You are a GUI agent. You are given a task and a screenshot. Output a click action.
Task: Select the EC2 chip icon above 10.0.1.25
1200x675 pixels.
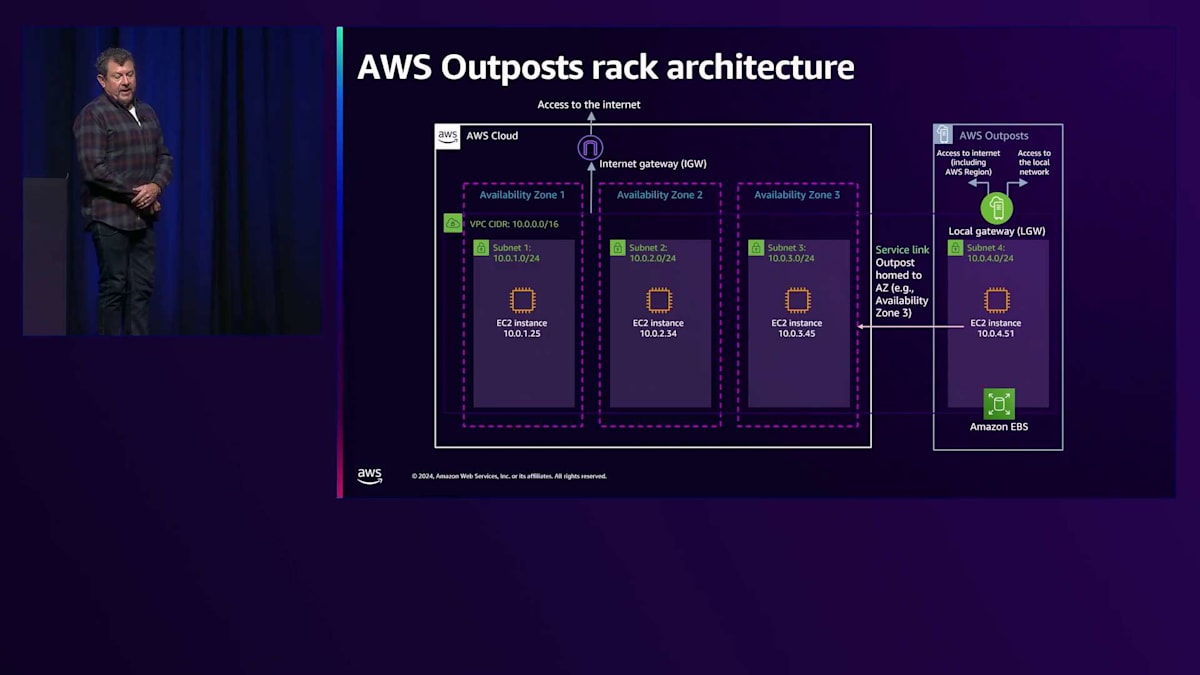pyautogui.click(x=522, y=300)
